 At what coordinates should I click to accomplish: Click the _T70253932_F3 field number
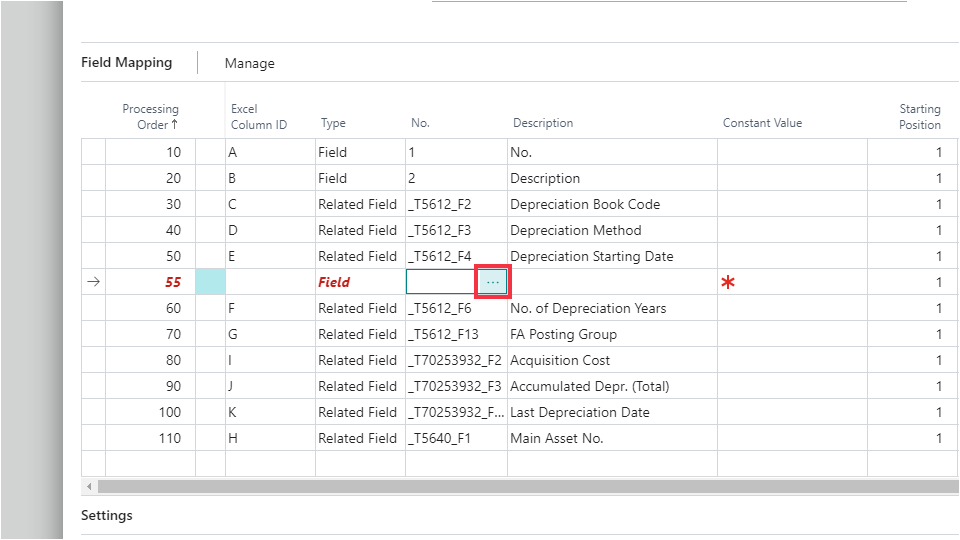456,386
